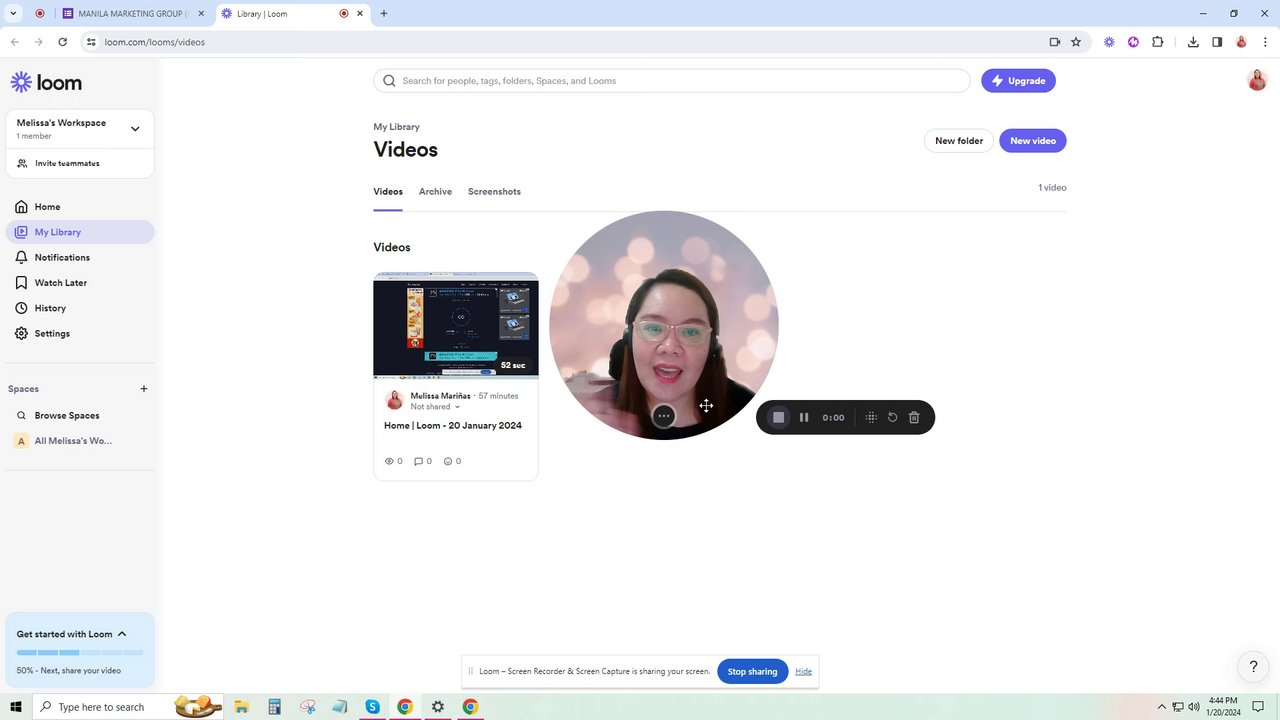This screenshot has width=1280, height=720.
Task: Open the 52 sec video thumbnail
Action: (x=456, y=326)
